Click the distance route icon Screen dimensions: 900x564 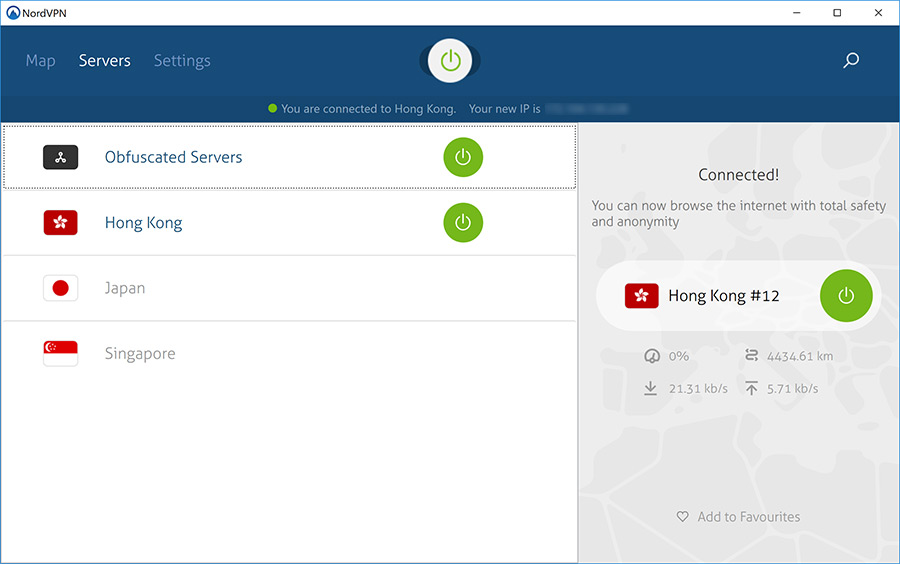(751, 356)
